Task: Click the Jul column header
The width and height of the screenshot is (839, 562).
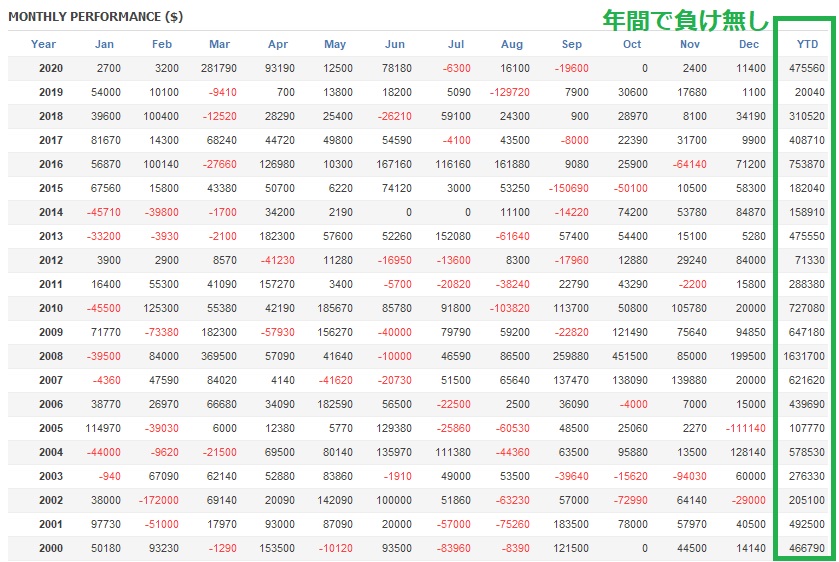Action: (x=456, y=44)
